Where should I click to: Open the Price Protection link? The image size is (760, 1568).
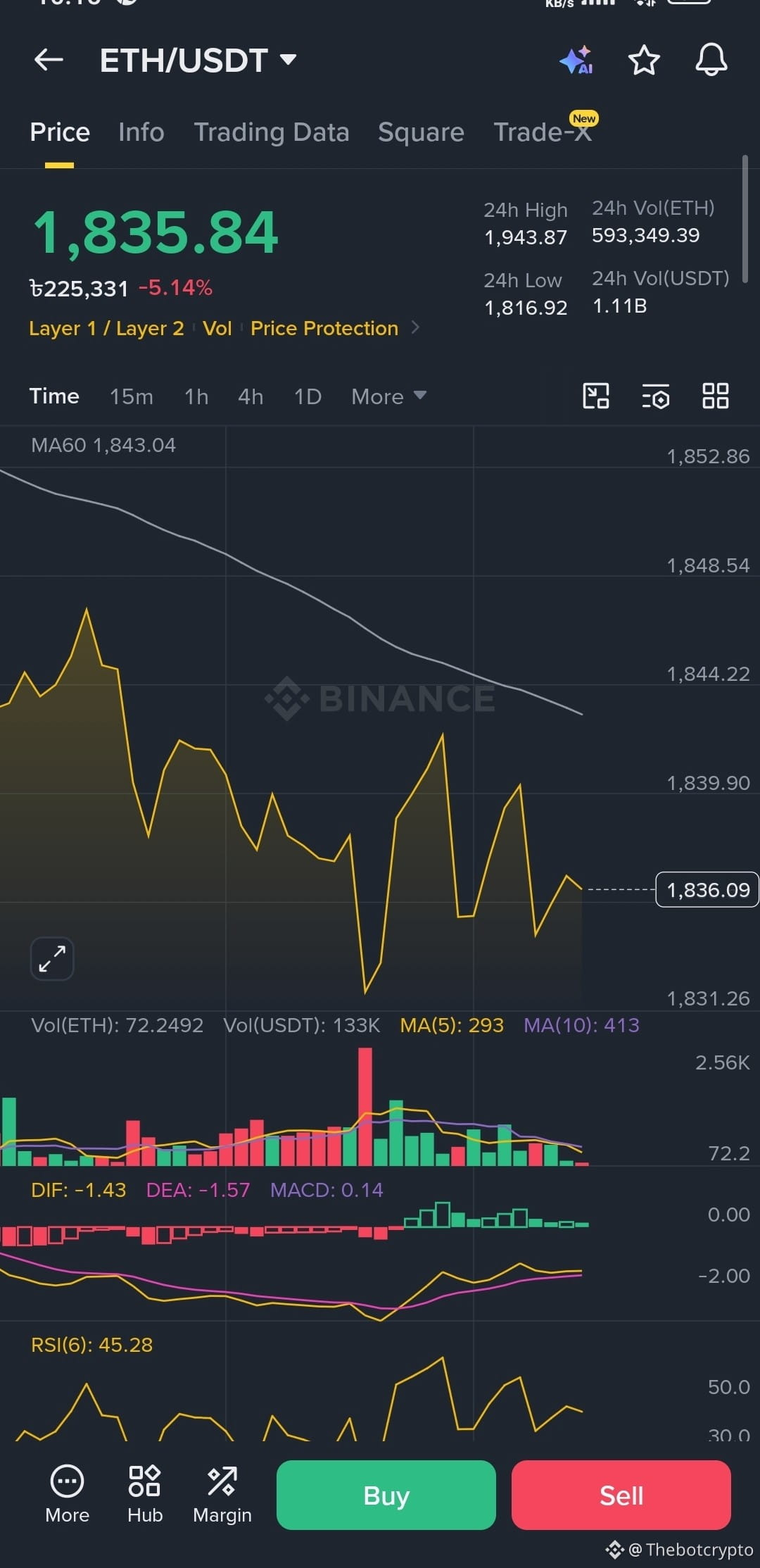coord(324,328)
